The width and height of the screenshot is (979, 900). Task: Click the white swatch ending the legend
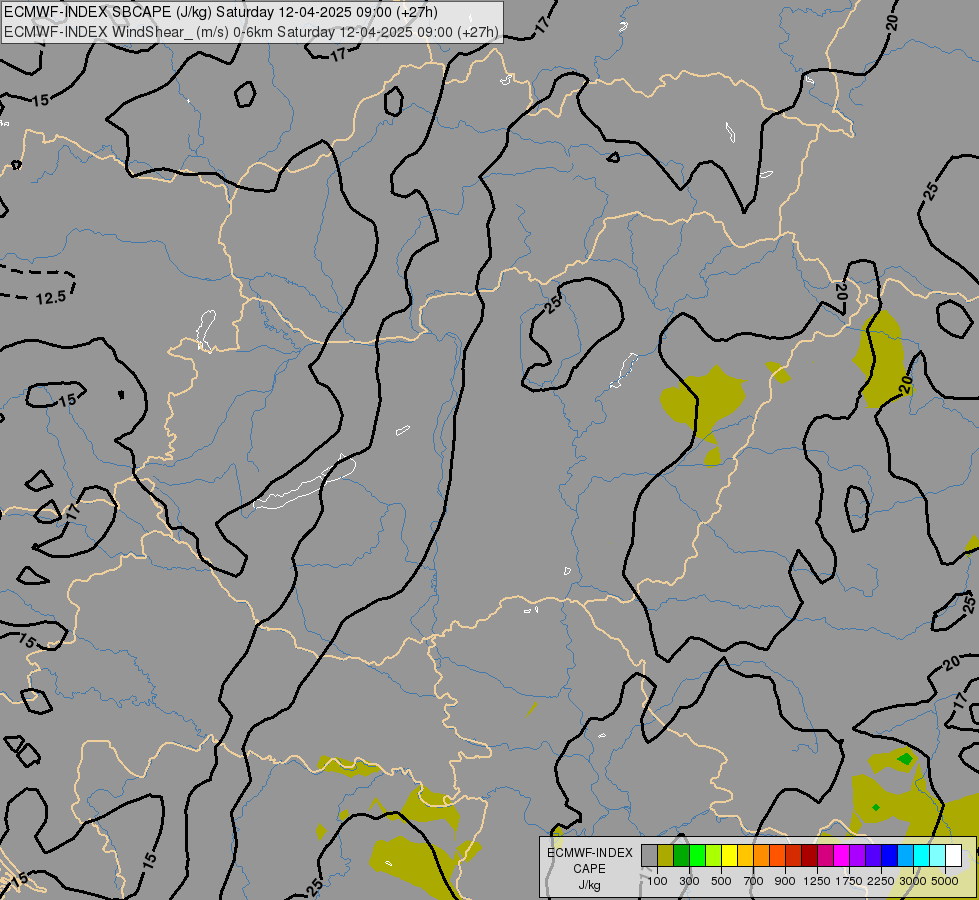coord(954,855)
